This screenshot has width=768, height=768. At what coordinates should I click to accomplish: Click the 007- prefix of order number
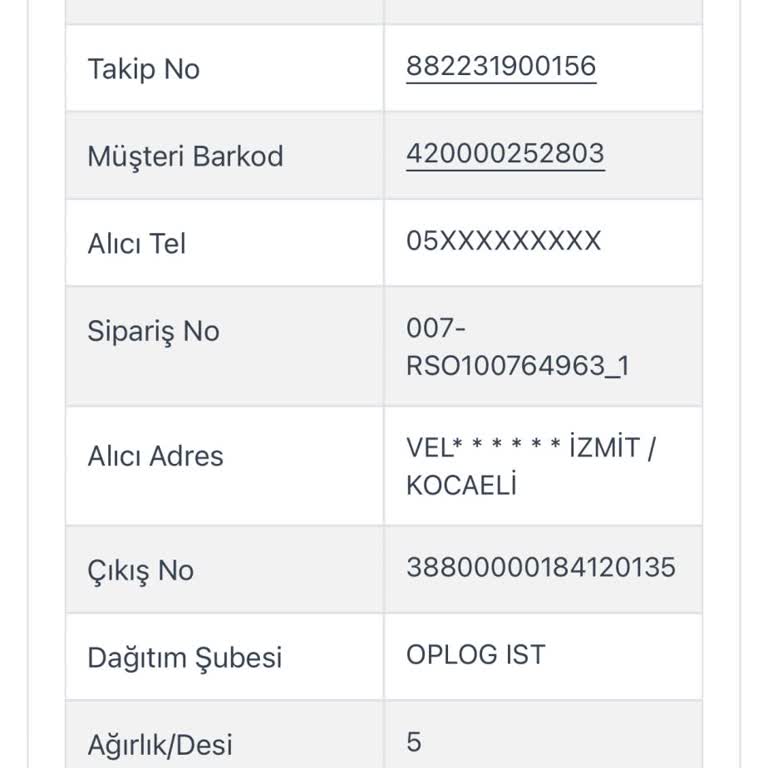tap(435, 328)
